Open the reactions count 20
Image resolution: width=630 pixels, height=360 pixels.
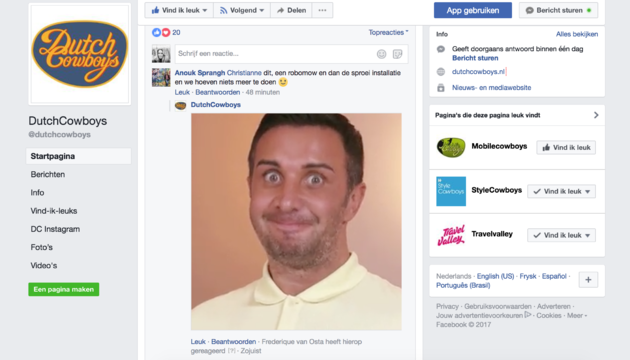click(x=176, y=33)
